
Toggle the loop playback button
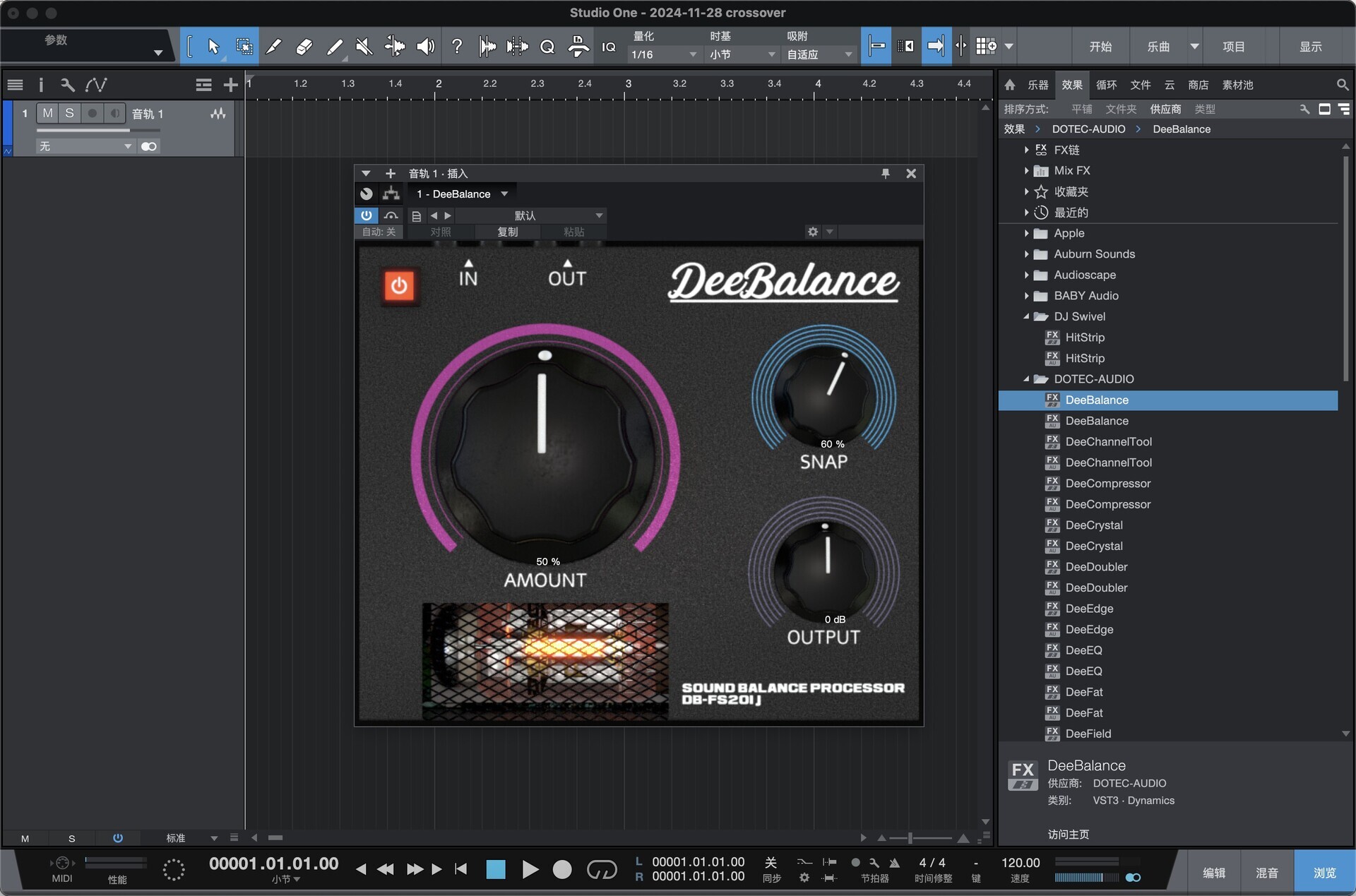click(x=602, y=869)
